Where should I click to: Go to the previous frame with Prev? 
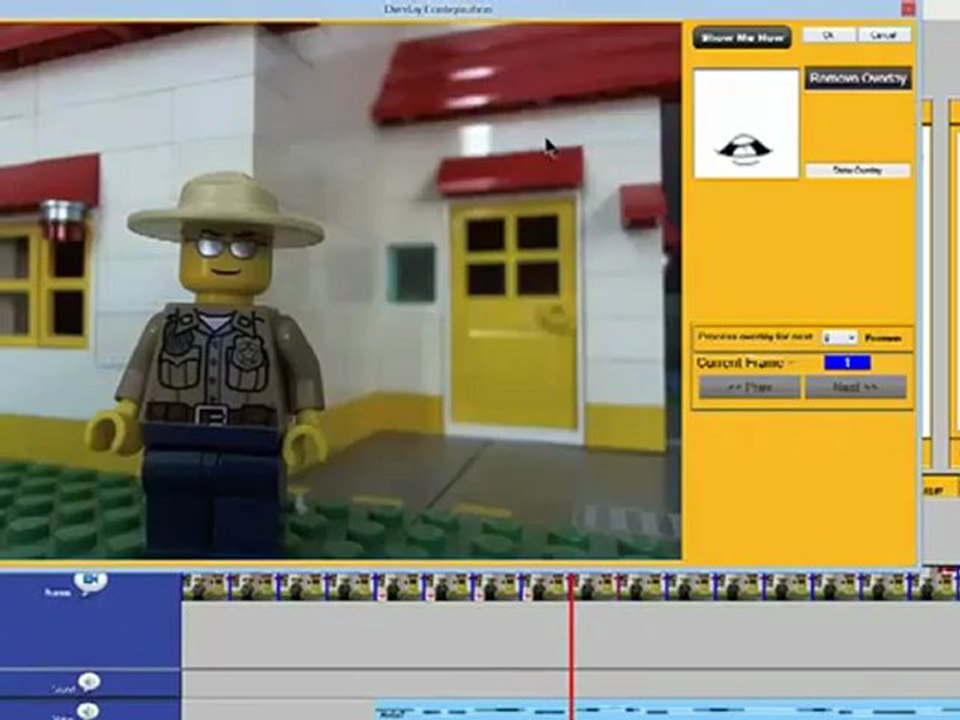pyautogui.click(x=749, y=388)
